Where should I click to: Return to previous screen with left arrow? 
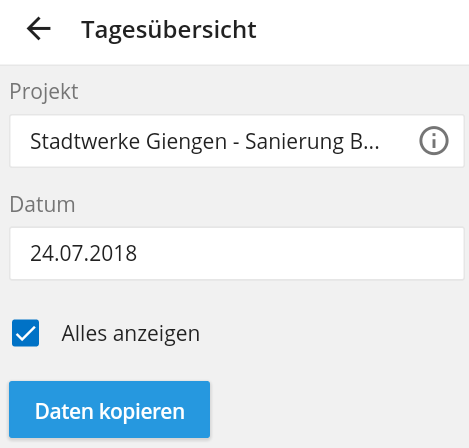(39, 29)
